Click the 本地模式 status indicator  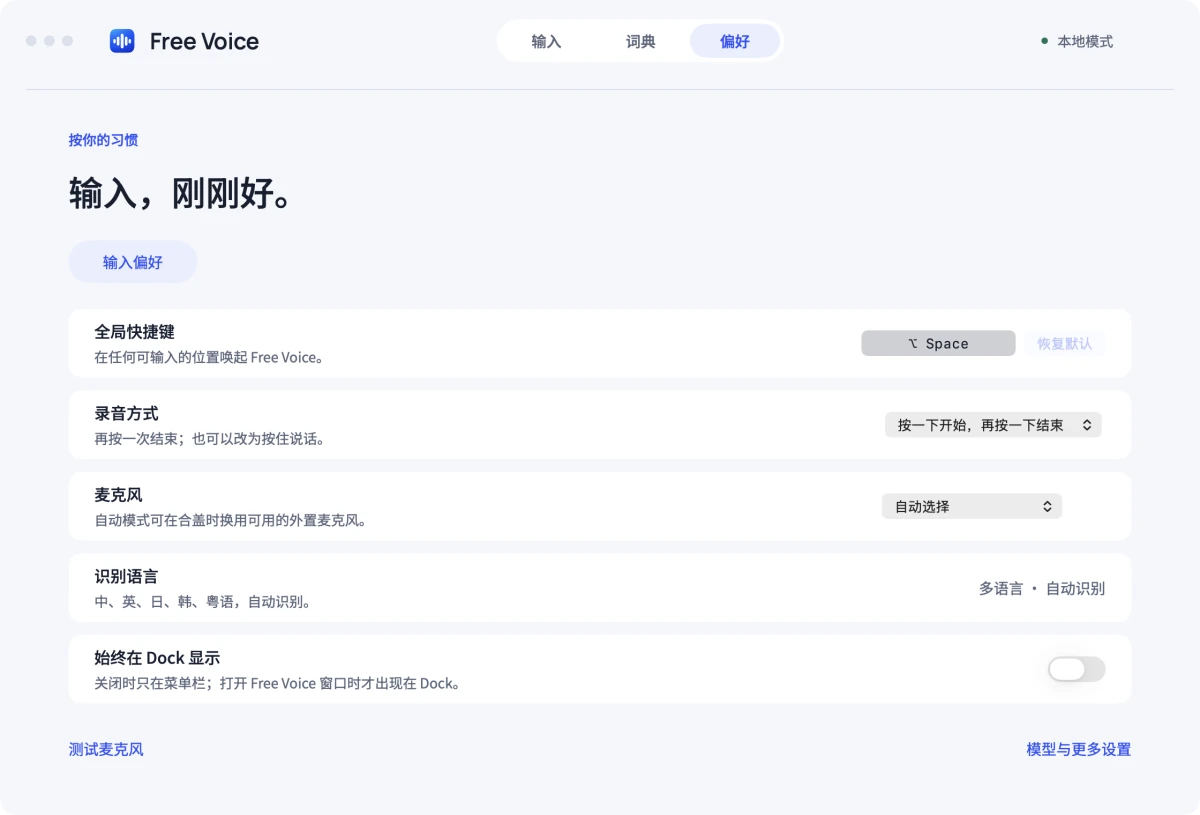pos(1077,41)
